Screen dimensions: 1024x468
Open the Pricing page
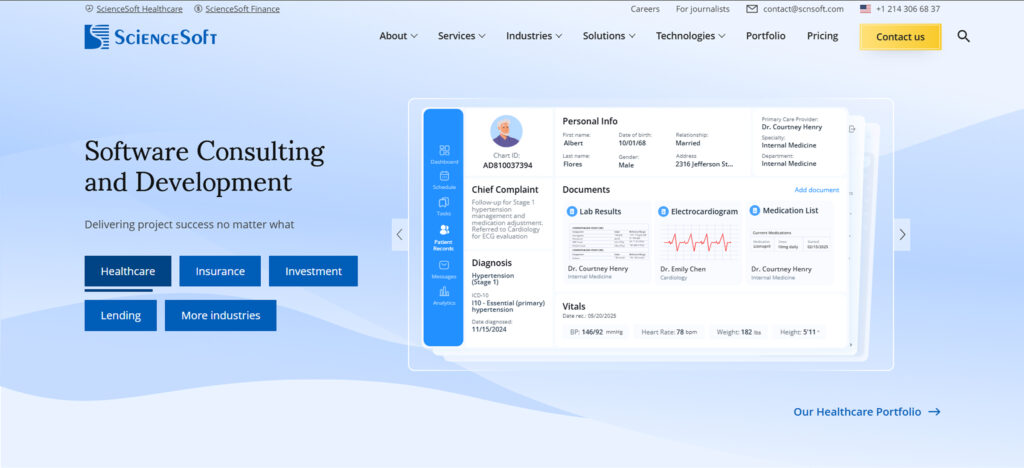click(822, 37)
